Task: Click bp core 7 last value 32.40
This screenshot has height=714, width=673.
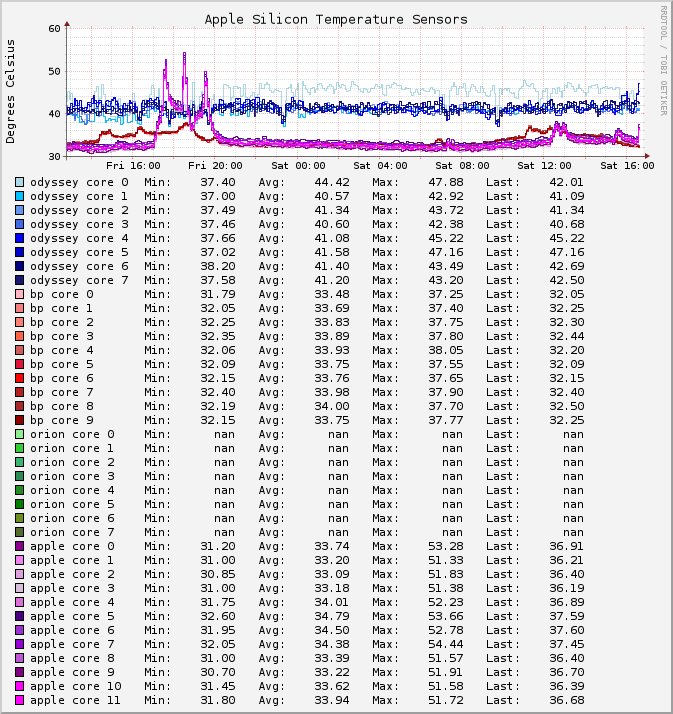Action: point(566,393)
